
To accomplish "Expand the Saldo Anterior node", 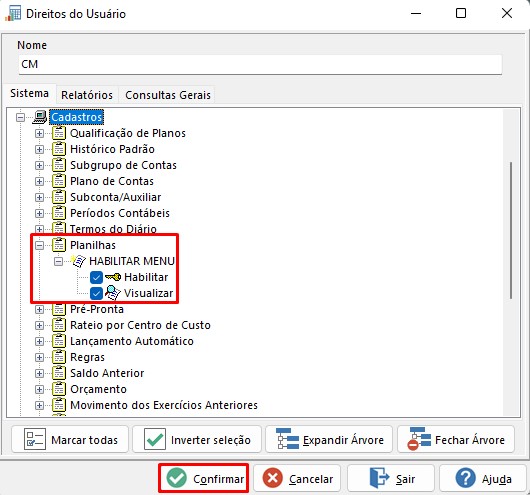I will (40, 373).
